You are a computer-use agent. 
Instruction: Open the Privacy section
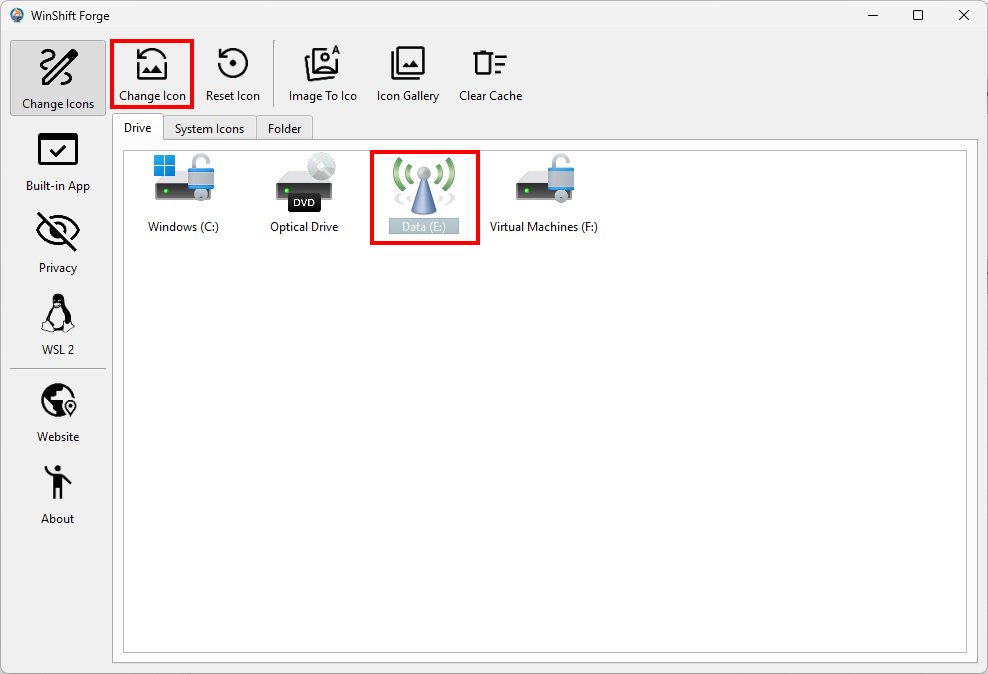point(58,243)
